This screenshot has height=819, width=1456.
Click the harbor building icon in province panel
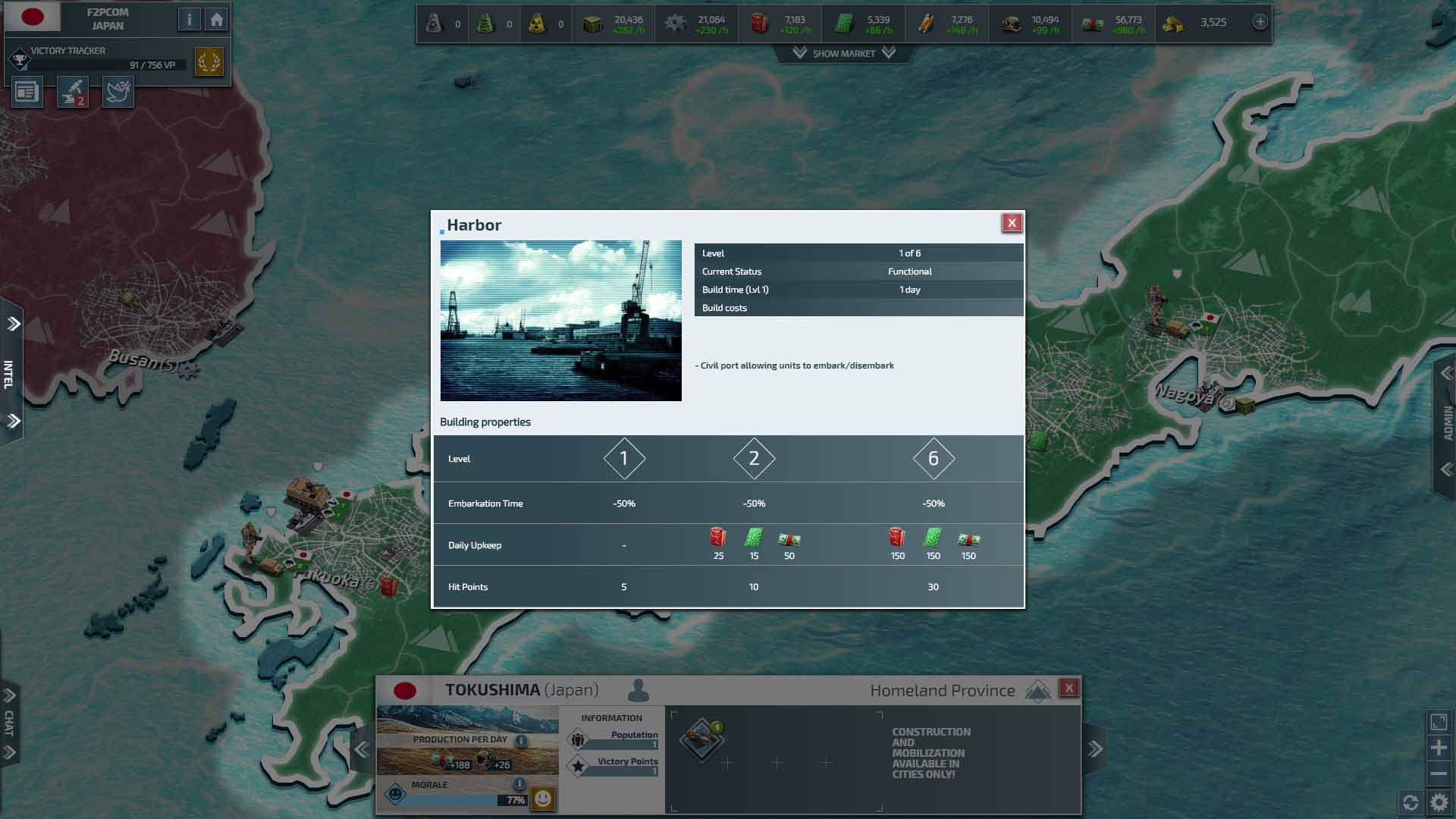click(703, 739)
